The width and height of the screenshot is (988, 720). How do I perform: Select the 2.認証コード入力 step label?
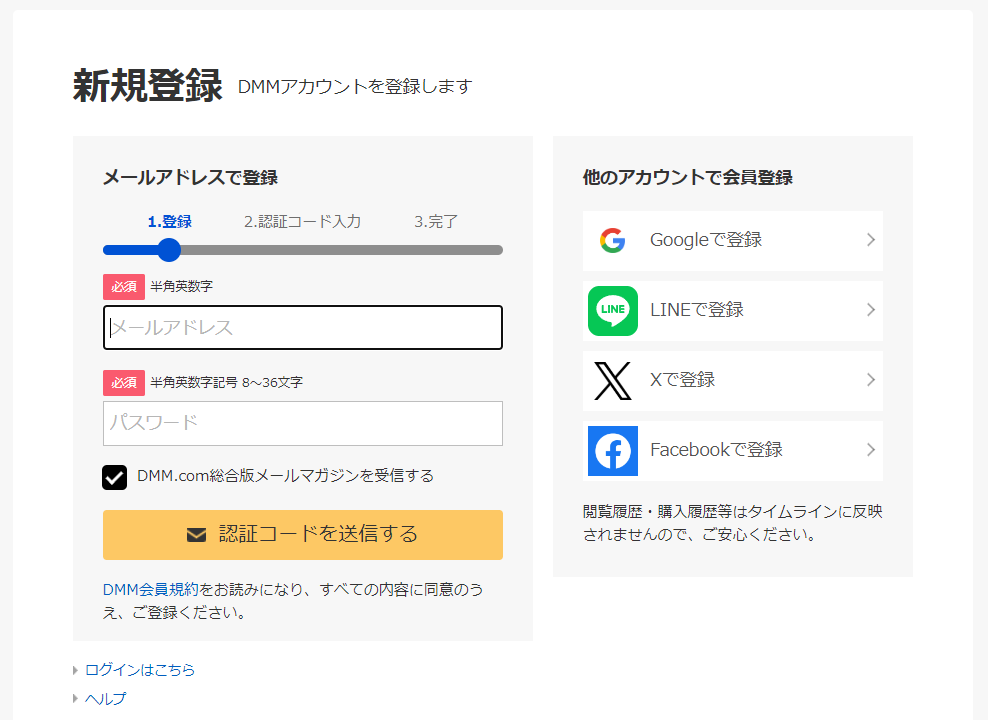tap(302, 222)
